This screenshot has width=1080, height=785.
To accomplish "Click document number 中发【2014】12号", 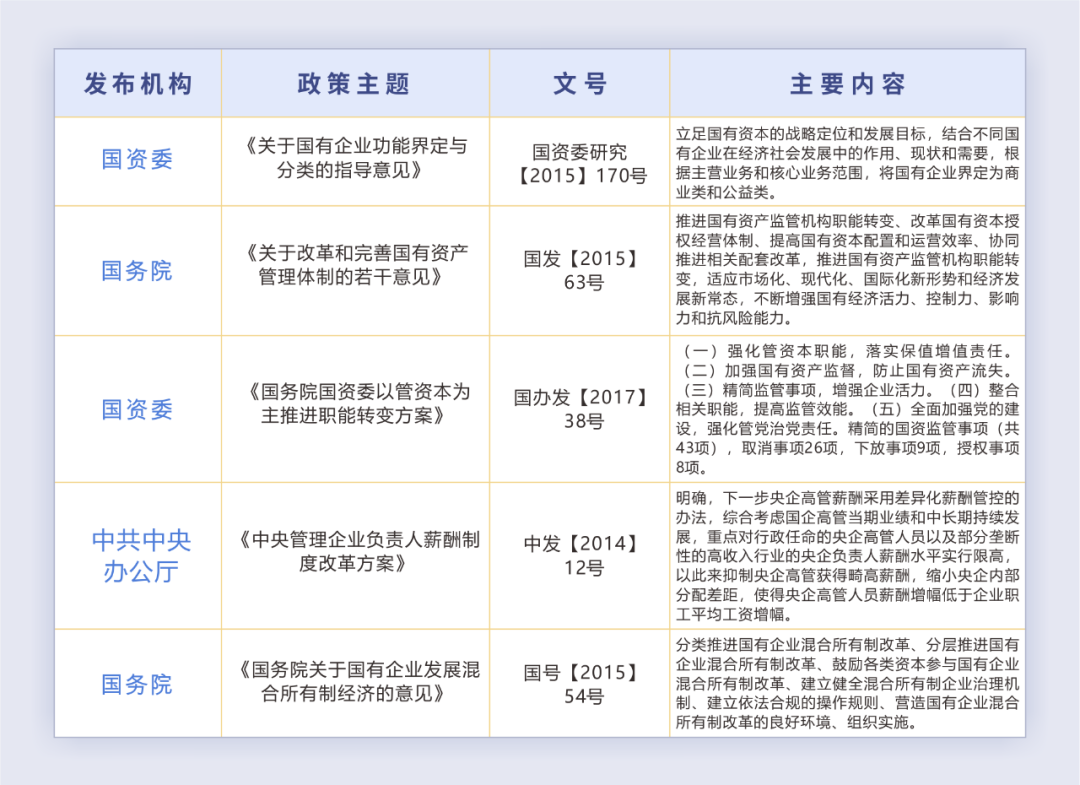I will click(580, 556).
